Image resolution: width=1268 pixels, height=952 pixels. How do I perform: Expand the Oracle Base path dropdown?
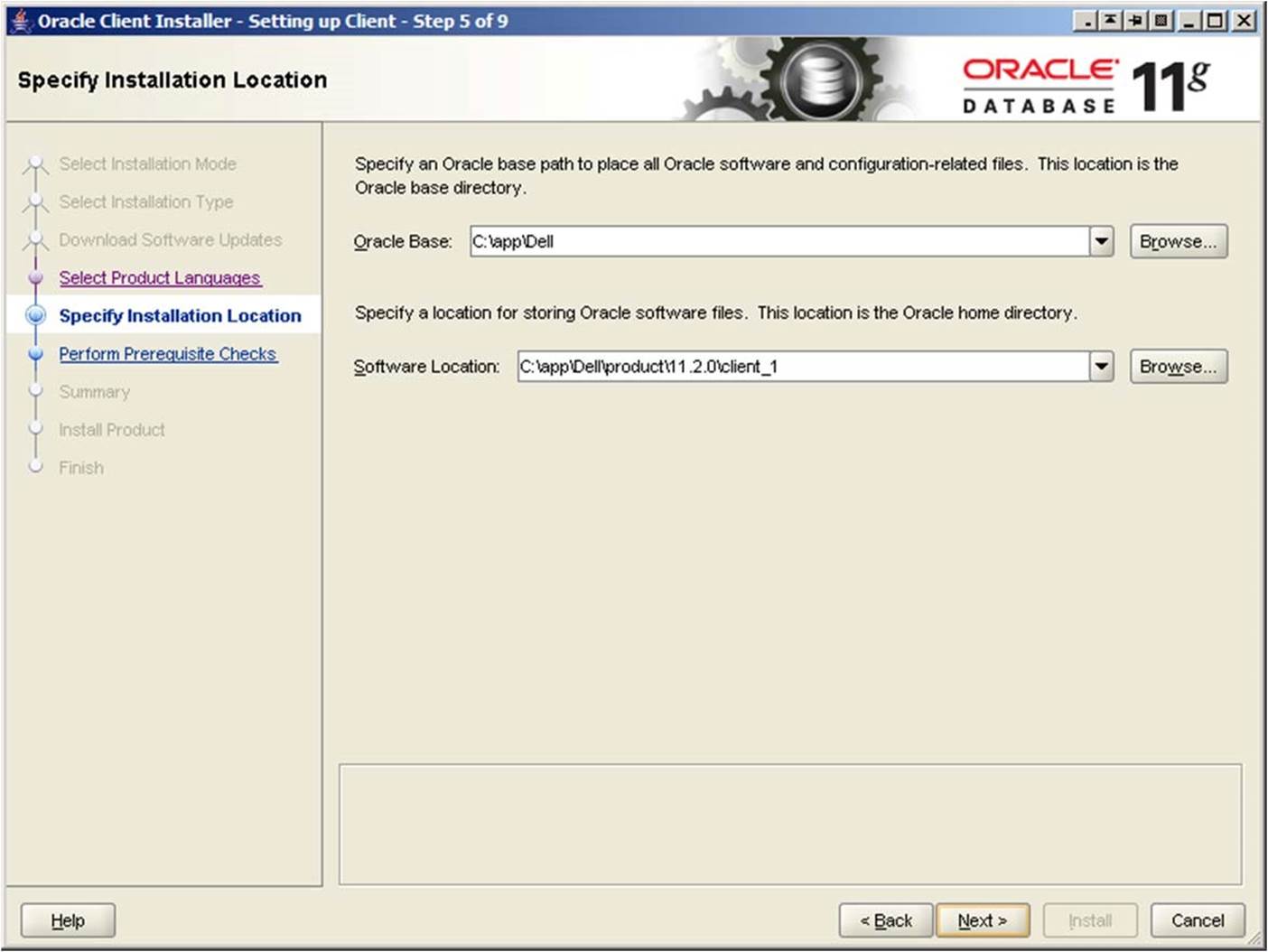pyautogui.click(x=1101, y=241)
